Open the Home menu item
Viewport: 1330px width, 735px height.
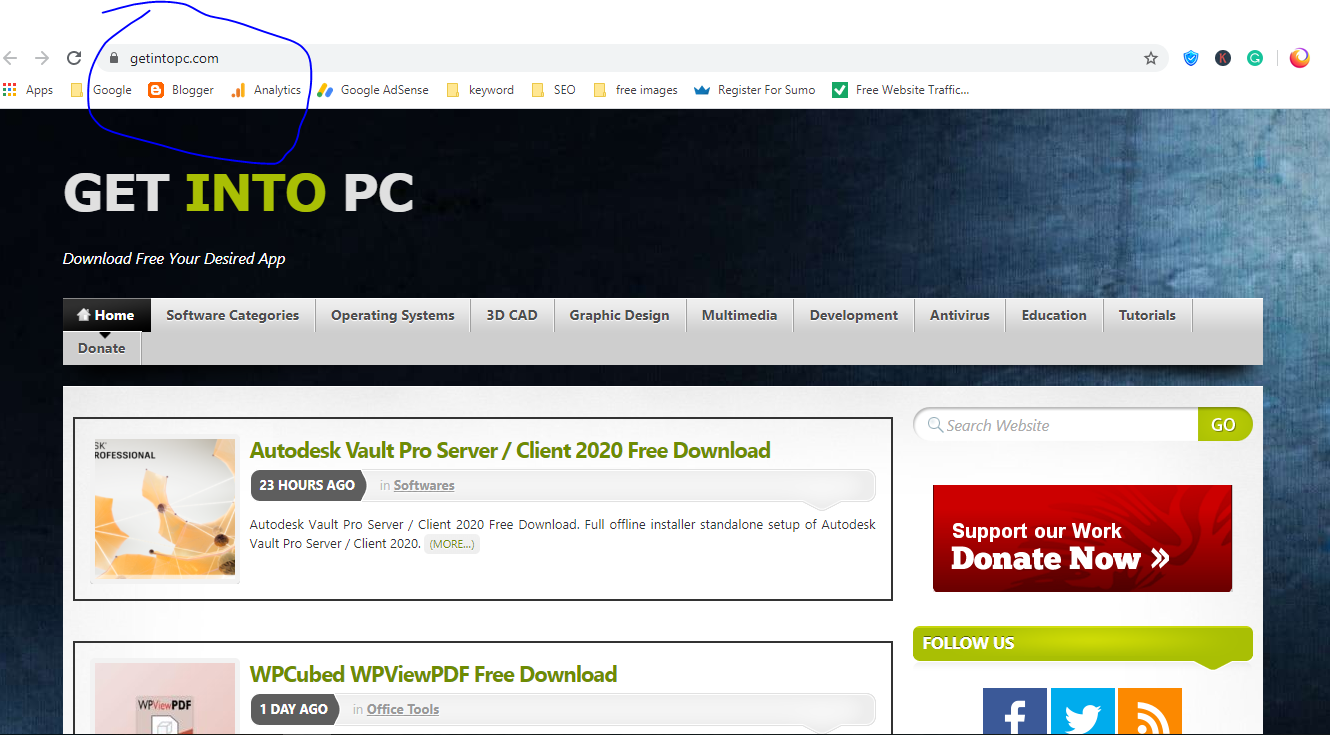click(x=106, y=315)
